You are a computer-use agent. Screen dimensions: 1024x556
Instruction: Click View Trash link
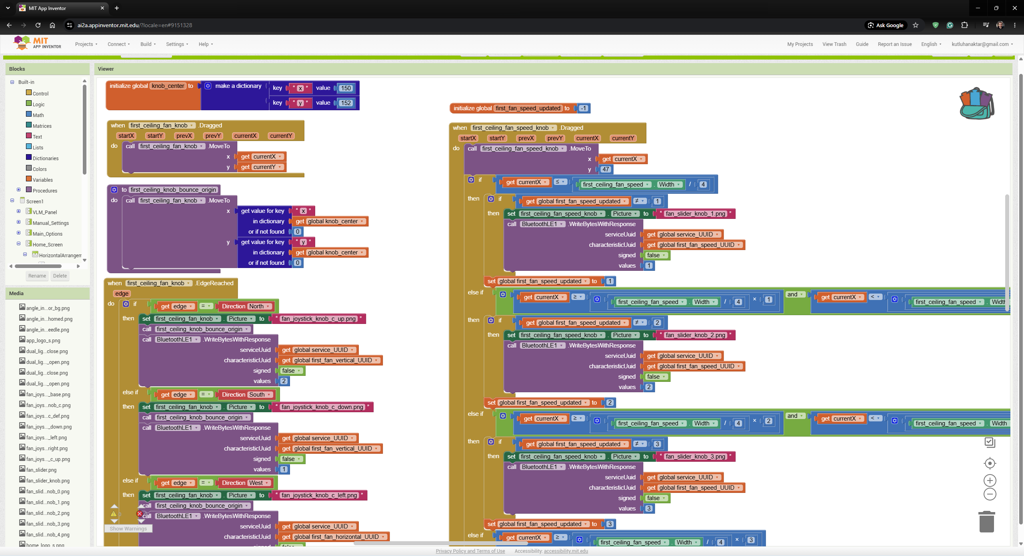tap(834, 44)
